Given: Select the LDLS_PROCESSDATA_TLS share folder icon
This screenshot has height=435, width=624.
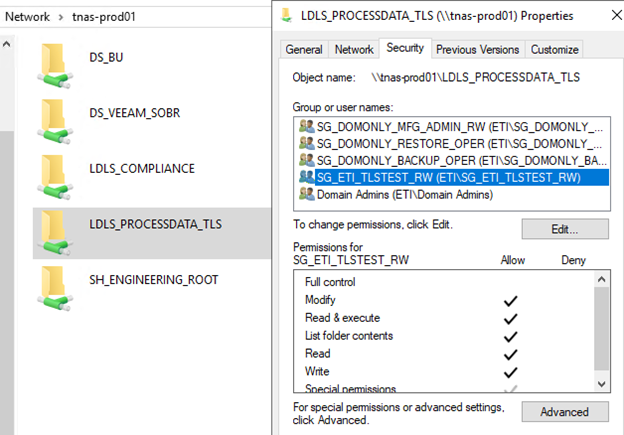Looking at the screenshot, I should 53,230.
